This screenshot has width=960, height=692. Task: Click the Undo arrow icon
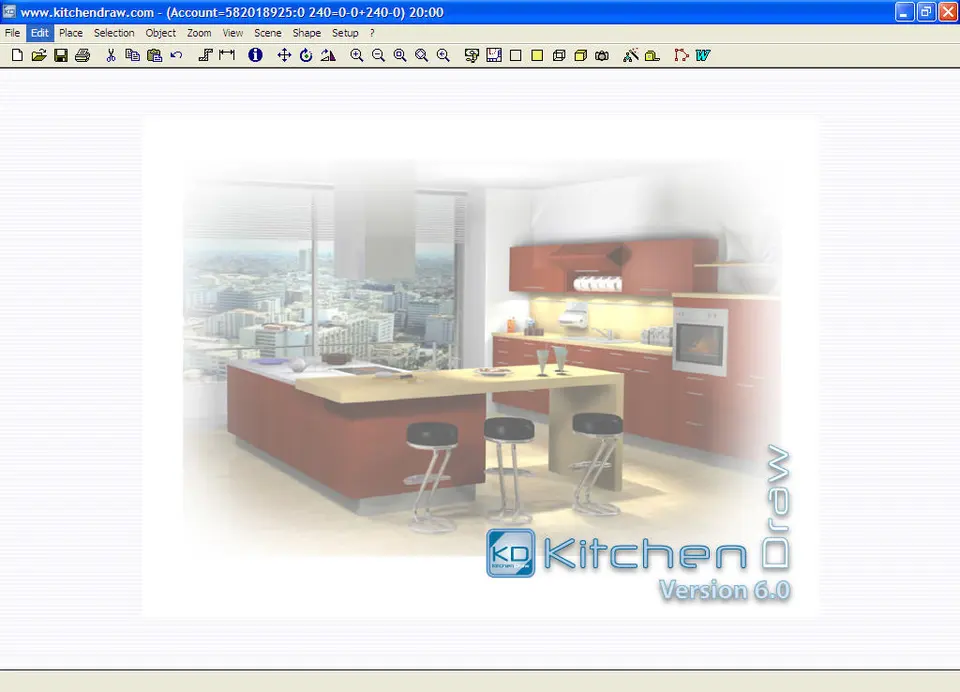(176, 56)
